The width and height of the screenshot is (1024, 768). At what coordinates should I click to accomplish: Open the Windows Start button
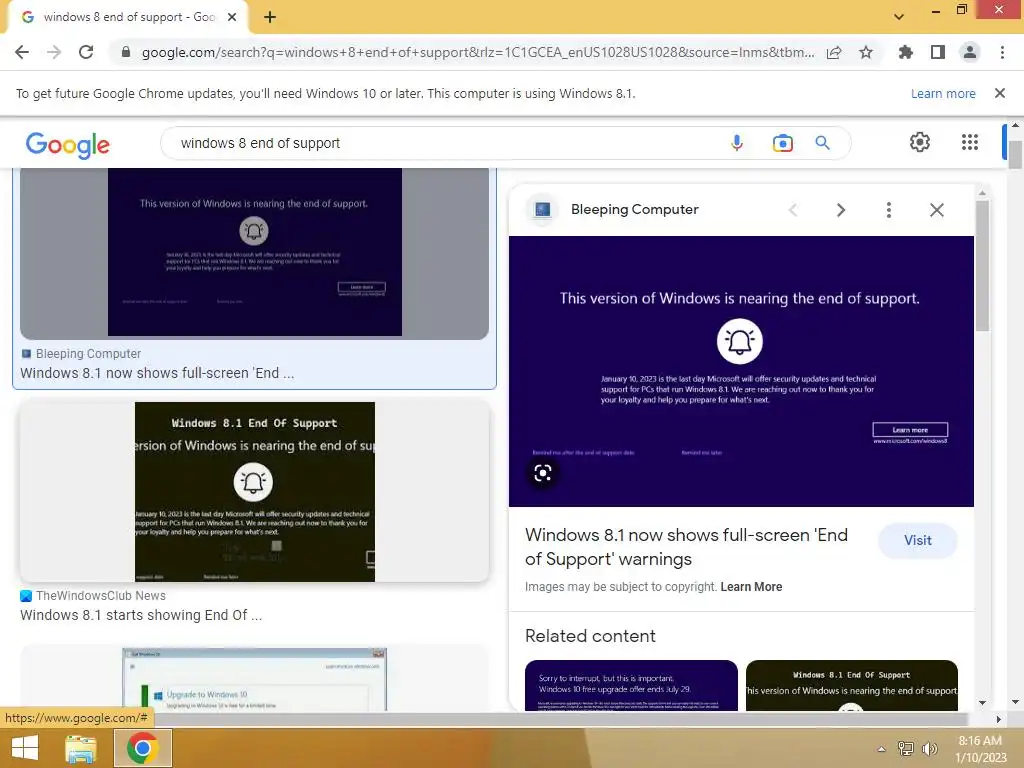click(x=25, y=748)
